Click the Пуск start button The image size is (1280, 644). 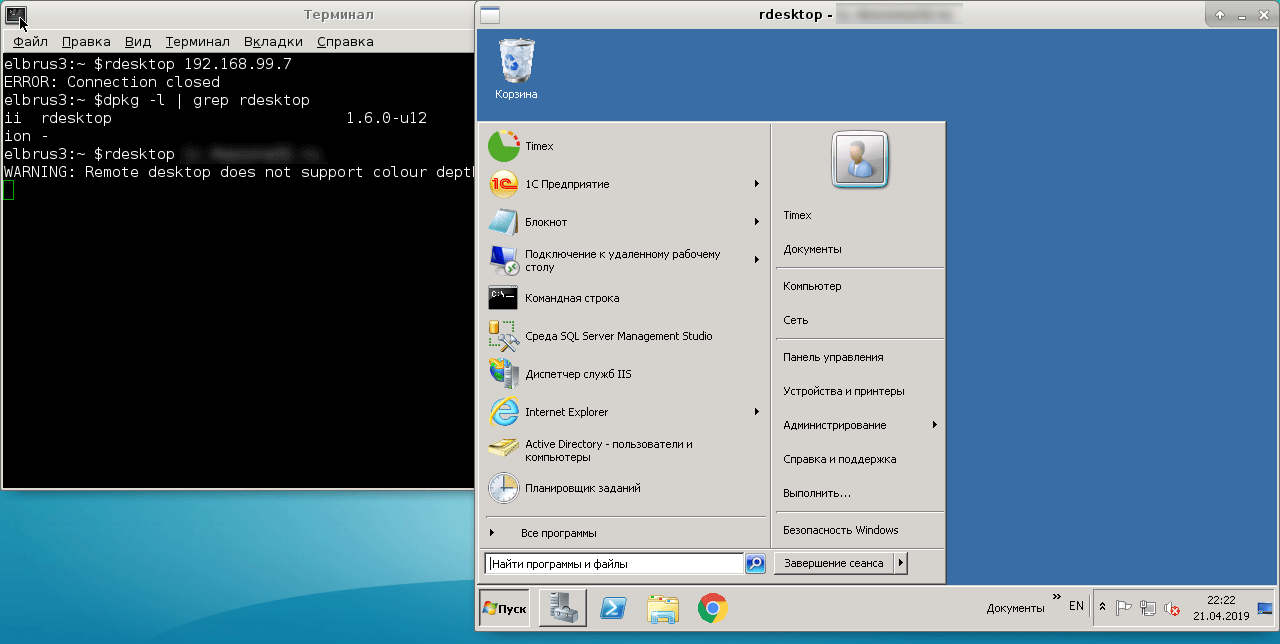(x=504, y=608)
